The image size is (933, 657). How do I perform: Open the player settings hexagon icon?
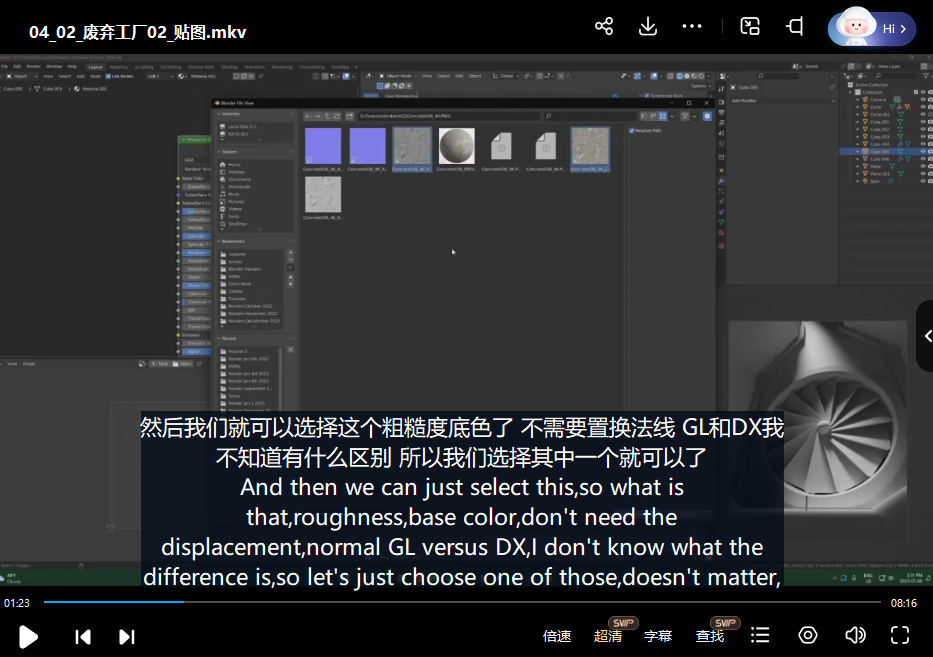point(808,636)
